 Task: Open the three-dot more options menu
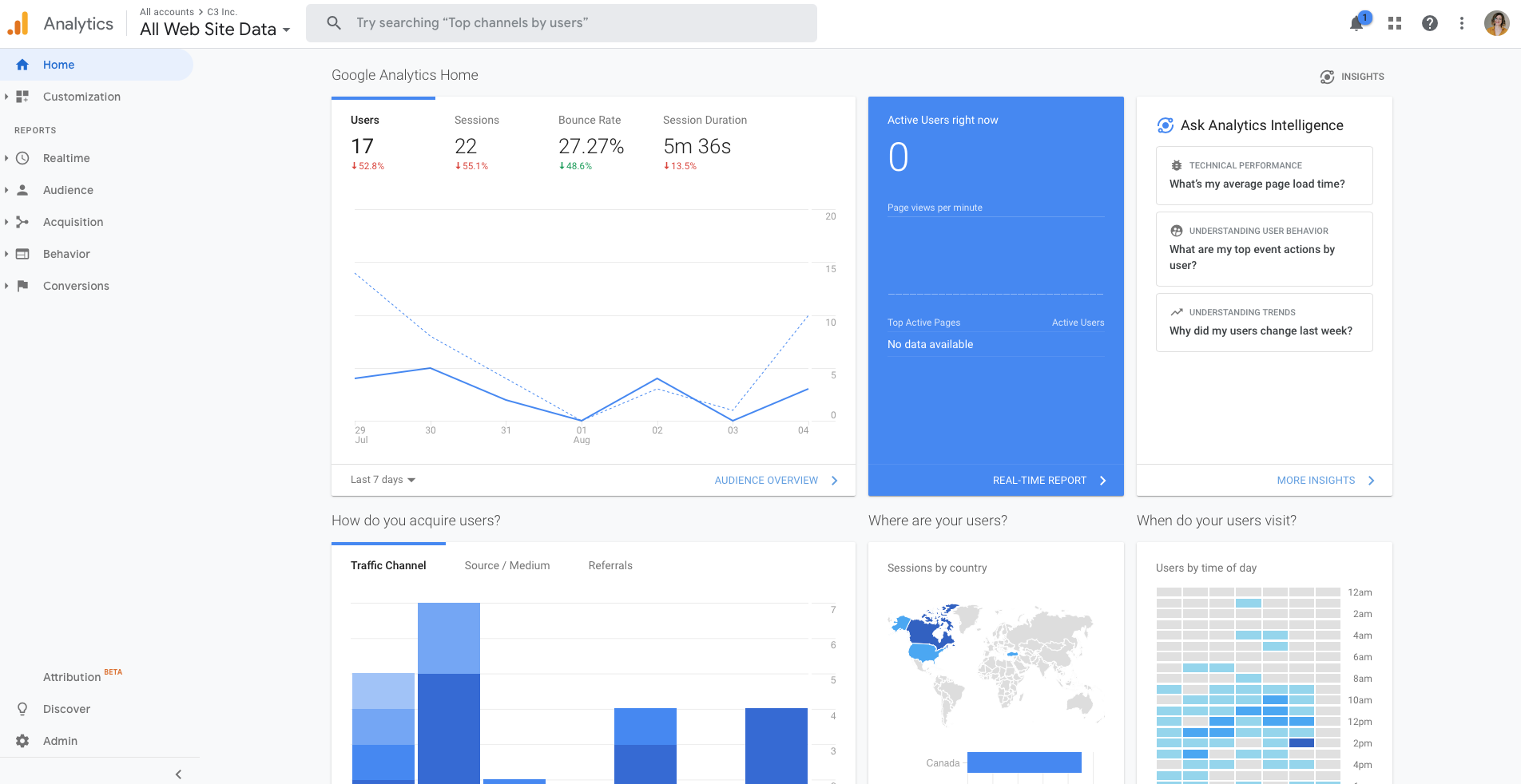click(x=1462, y=24)
